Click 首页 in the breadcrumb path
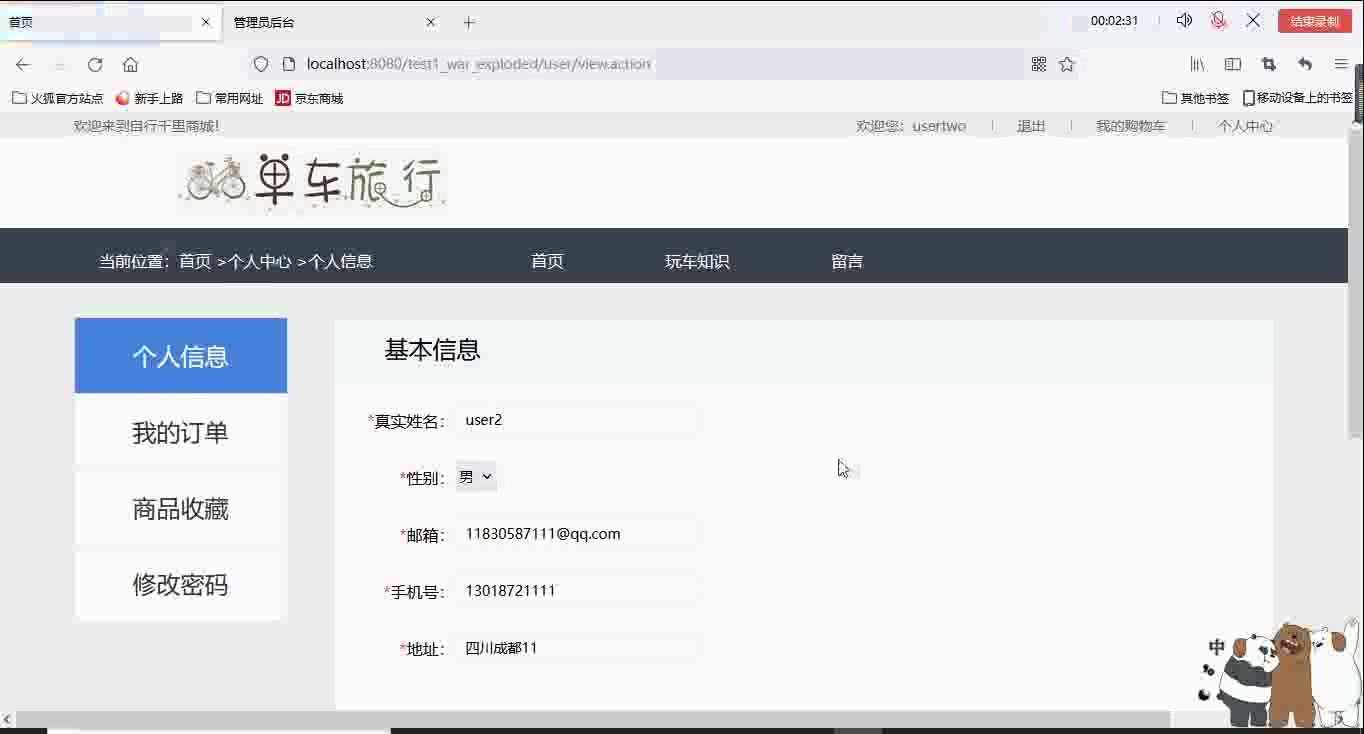The height and width of the screenshot is (734, 1364). pyautogui.click(x=195, y=261)
